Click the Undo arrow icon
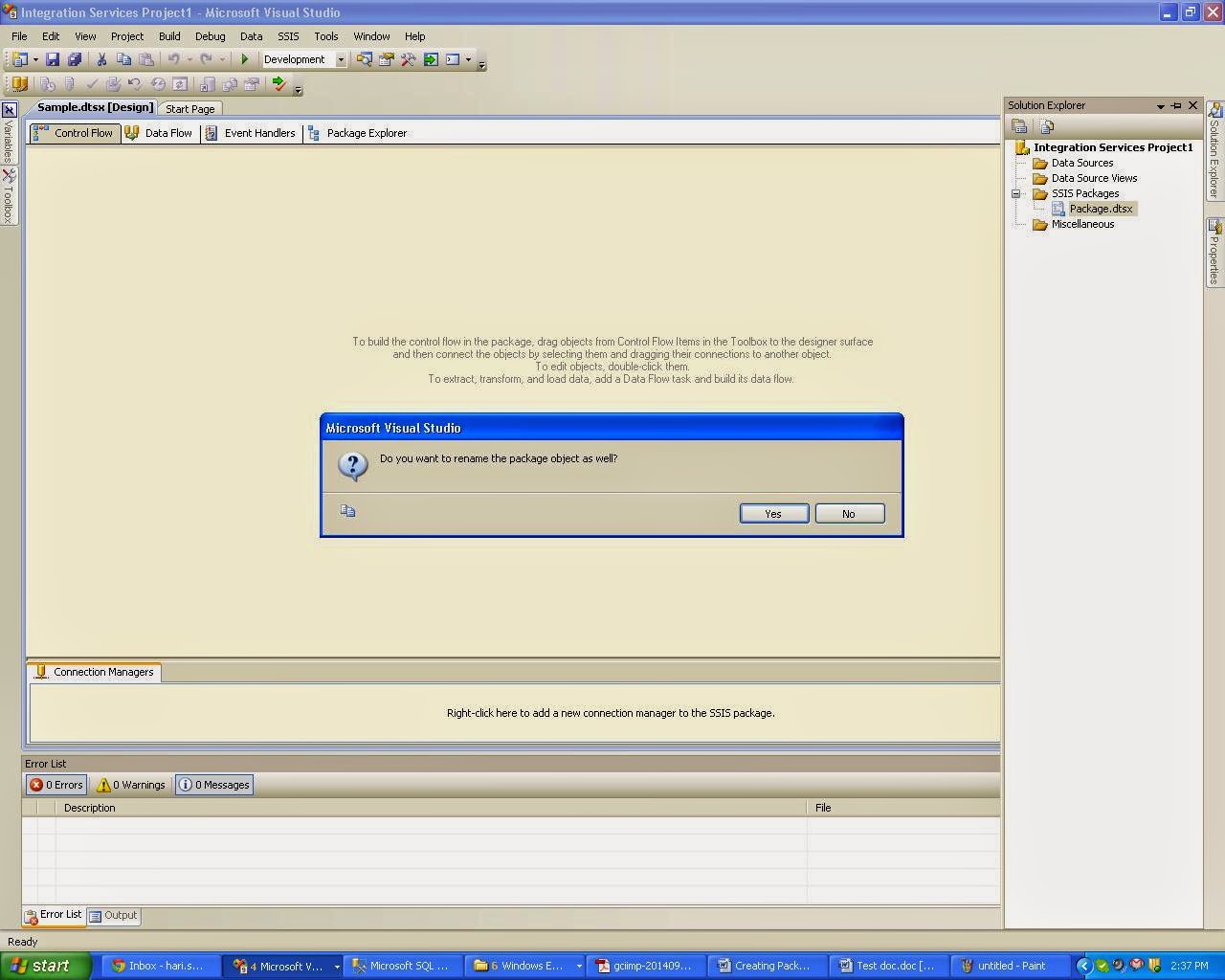The image size is (1225, 980). coord(173,59)
